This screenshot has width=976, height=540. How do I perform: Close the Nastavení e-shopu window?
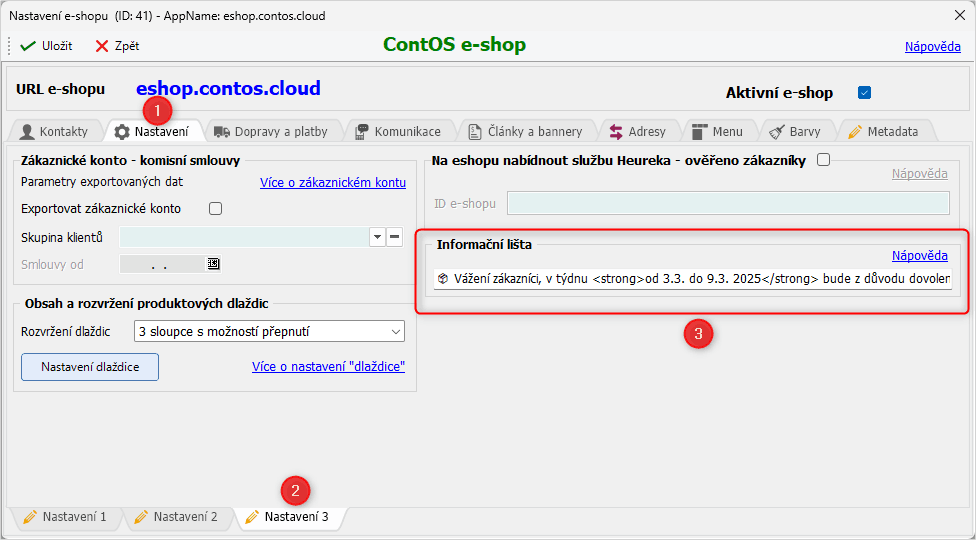point(959,16)
